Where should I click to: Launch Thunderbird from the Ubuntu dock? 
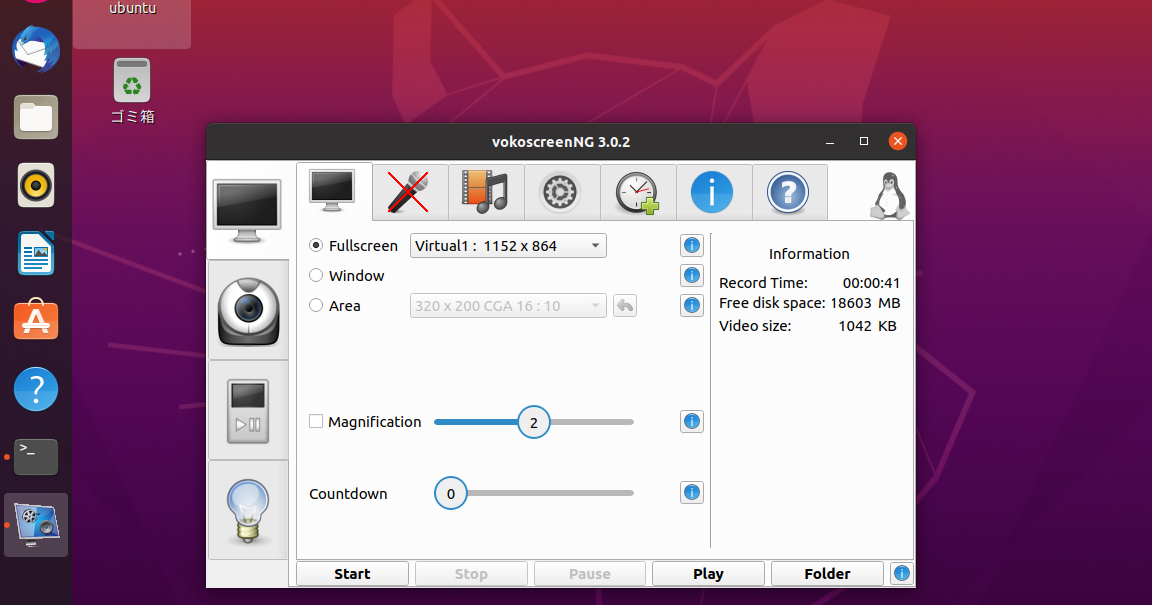coord(35,49)
